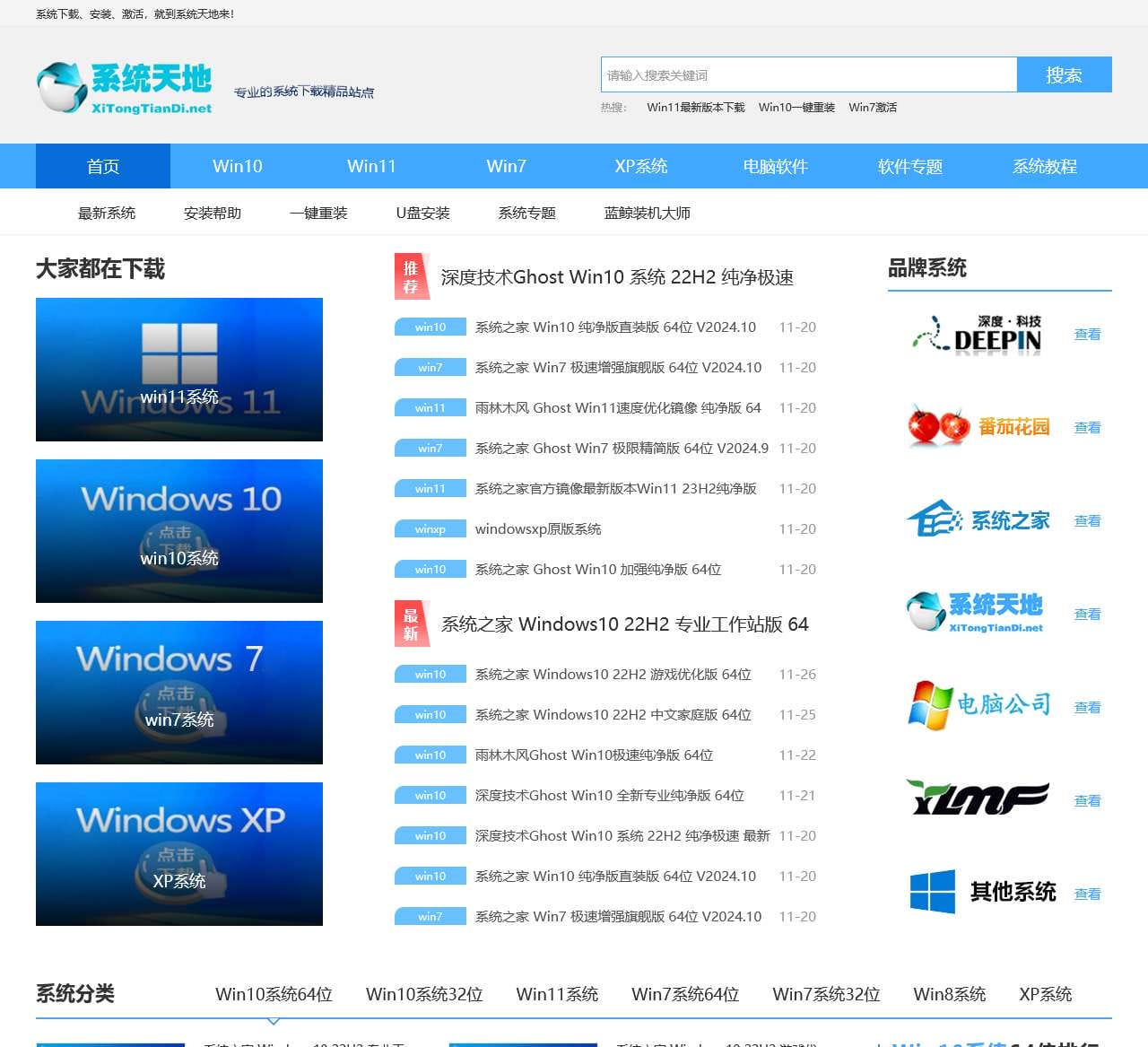1148x1047 pixels.
Task: Click hot search Win10一键重装
Action: (796, 108)
